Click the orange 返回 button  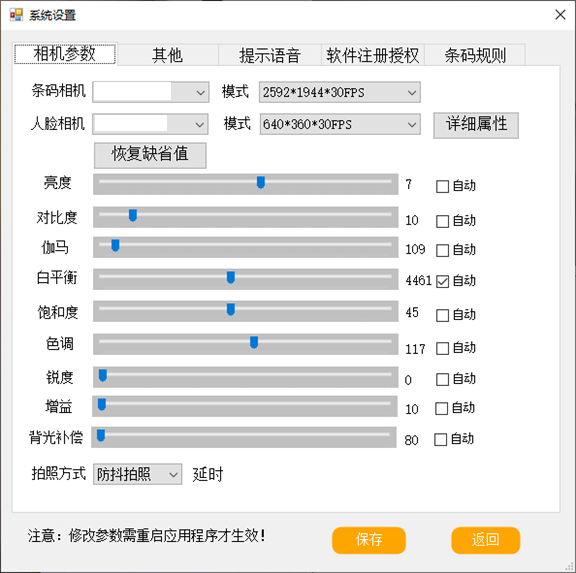[486, 540]
